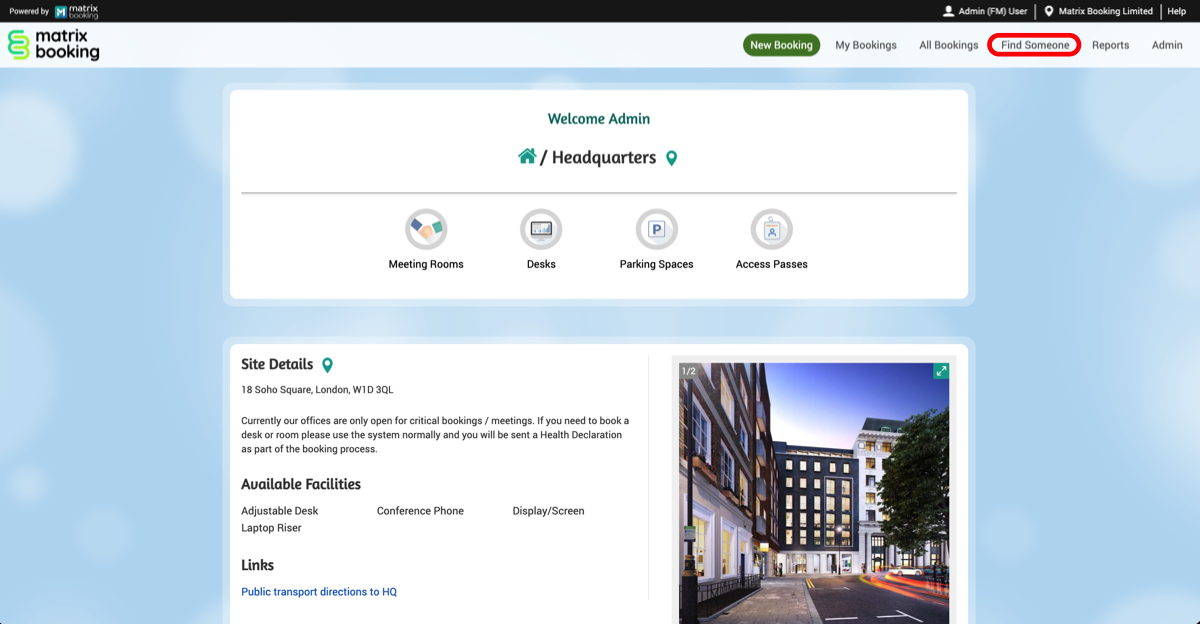
Task: Click the New Booking button
Action: pyautogui.click(x=781, y=45)
